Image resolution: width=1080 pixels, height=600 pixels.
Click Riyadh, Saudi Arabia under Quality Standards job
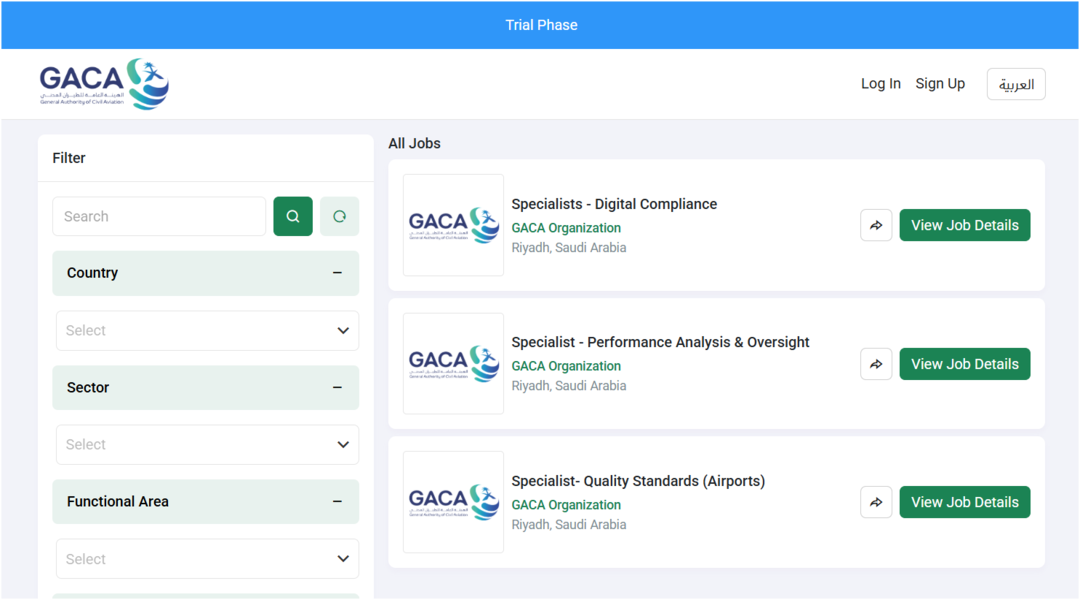[x=569, y=525]
